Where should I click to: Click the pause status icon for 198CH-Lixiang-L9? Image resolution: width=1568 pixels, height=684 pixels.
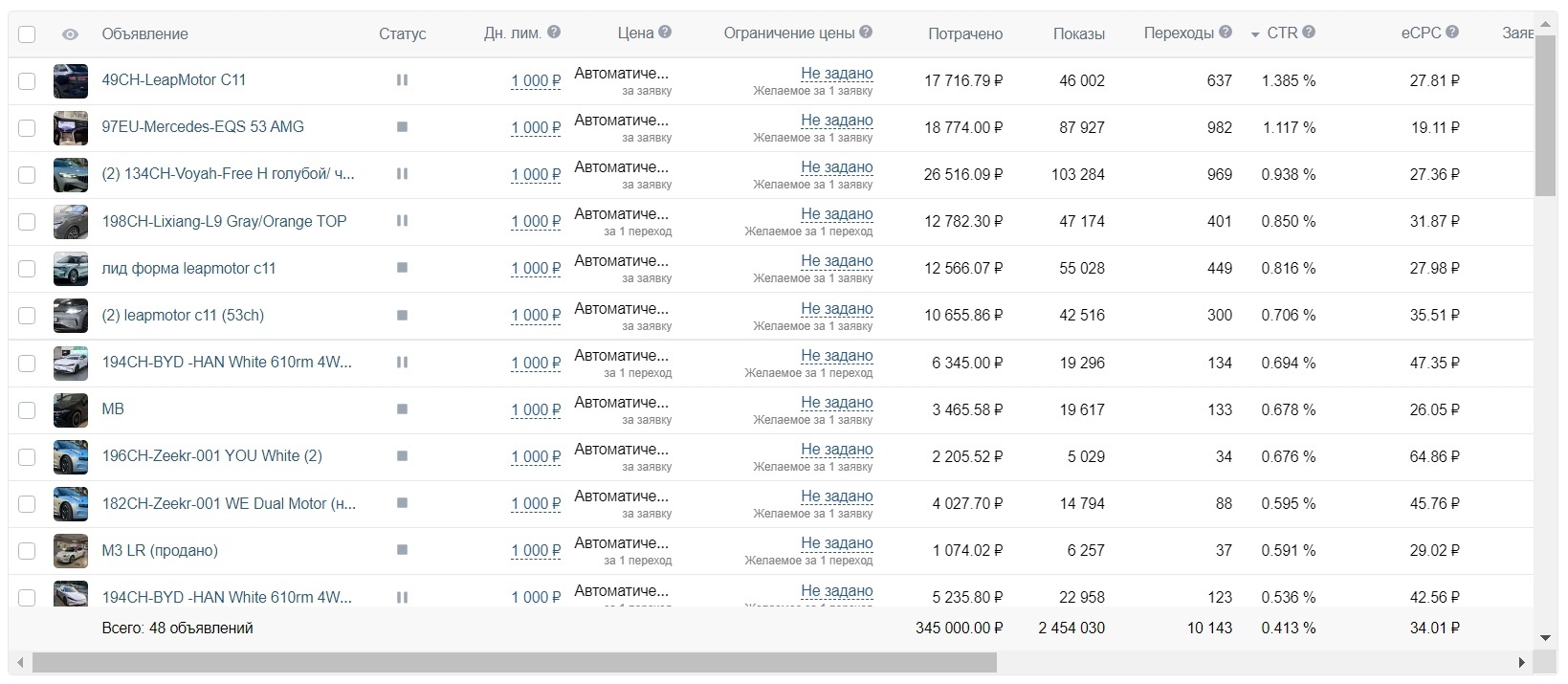(x=402, y=221)
